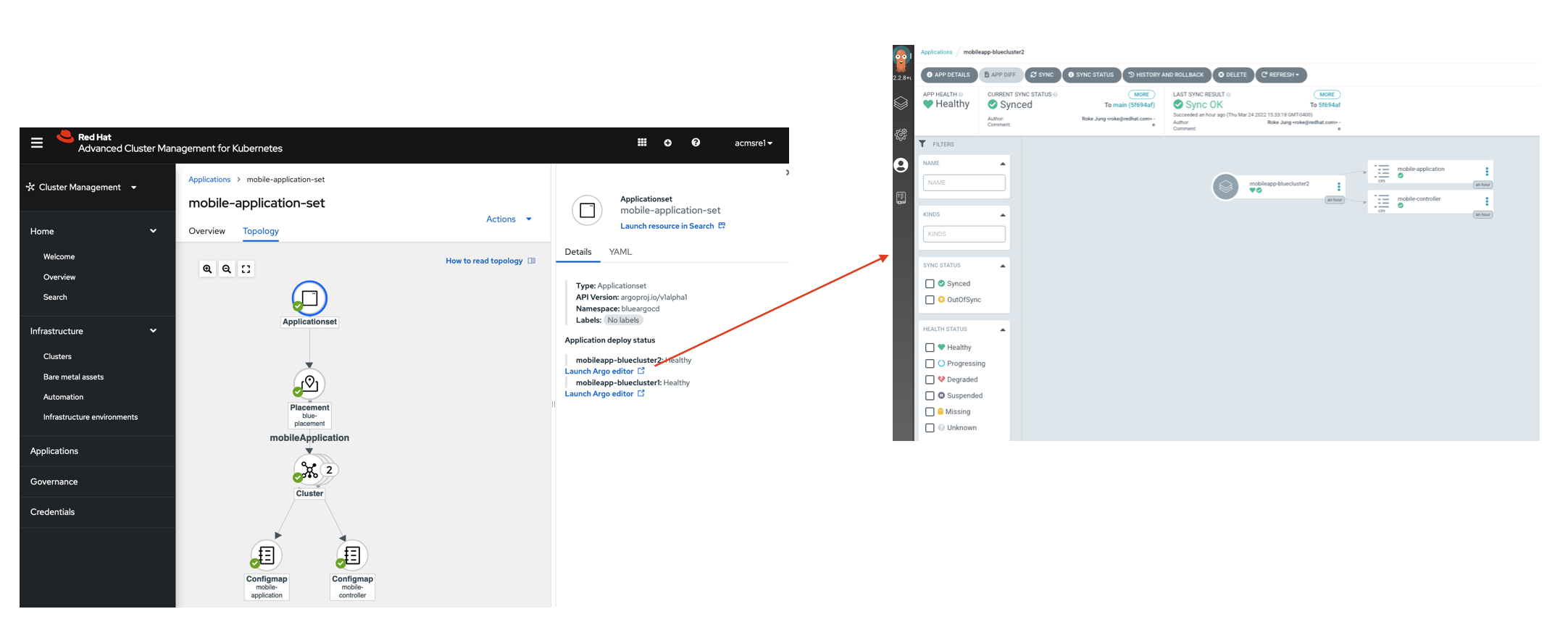Viewport: 1568px width, 622px height.
Task: Select Configmap mobile-controller node
Action: pyautogui.click(x=352, y=555)
